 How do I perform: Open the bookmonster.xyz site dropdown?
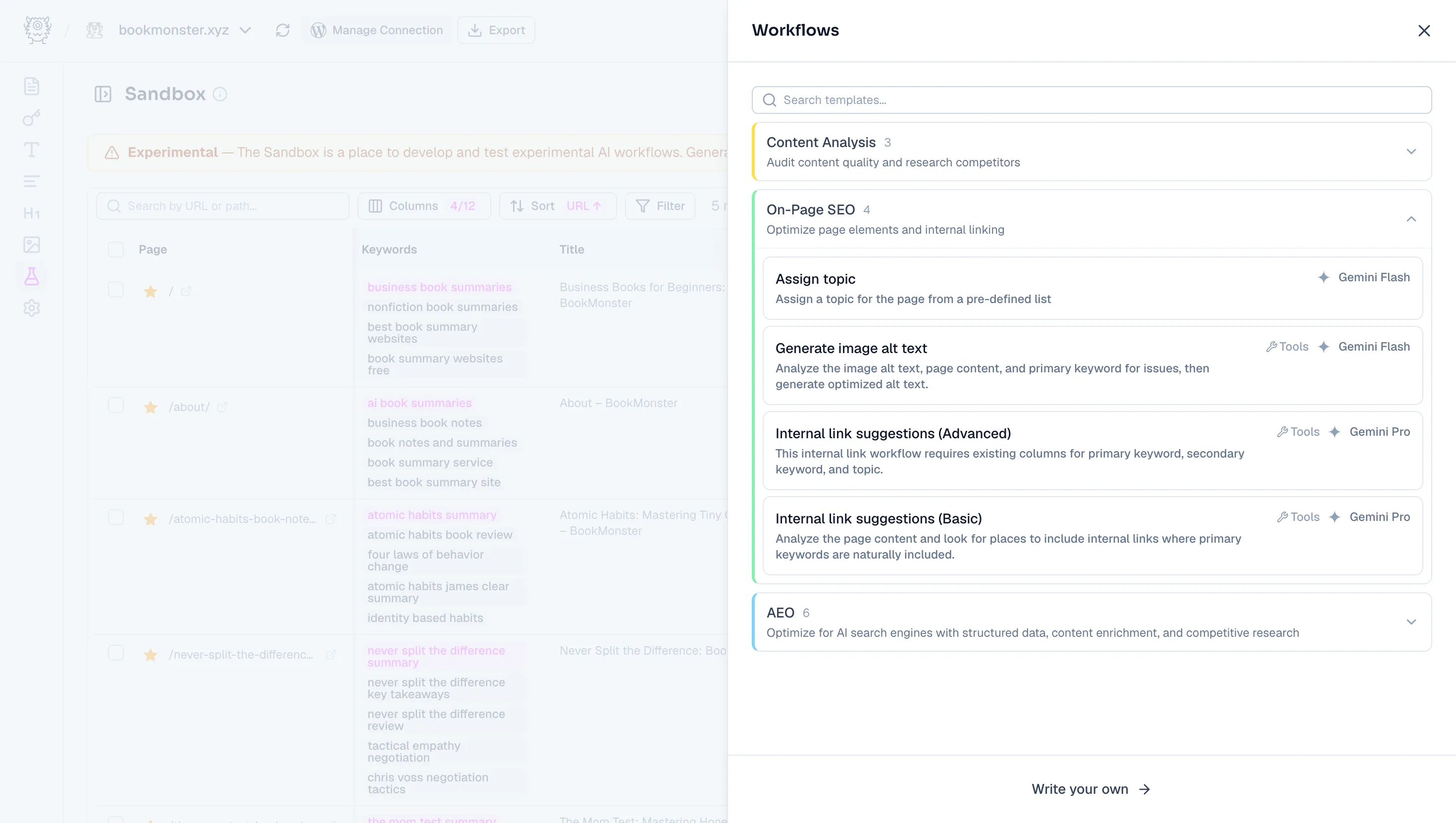[185, 31]
